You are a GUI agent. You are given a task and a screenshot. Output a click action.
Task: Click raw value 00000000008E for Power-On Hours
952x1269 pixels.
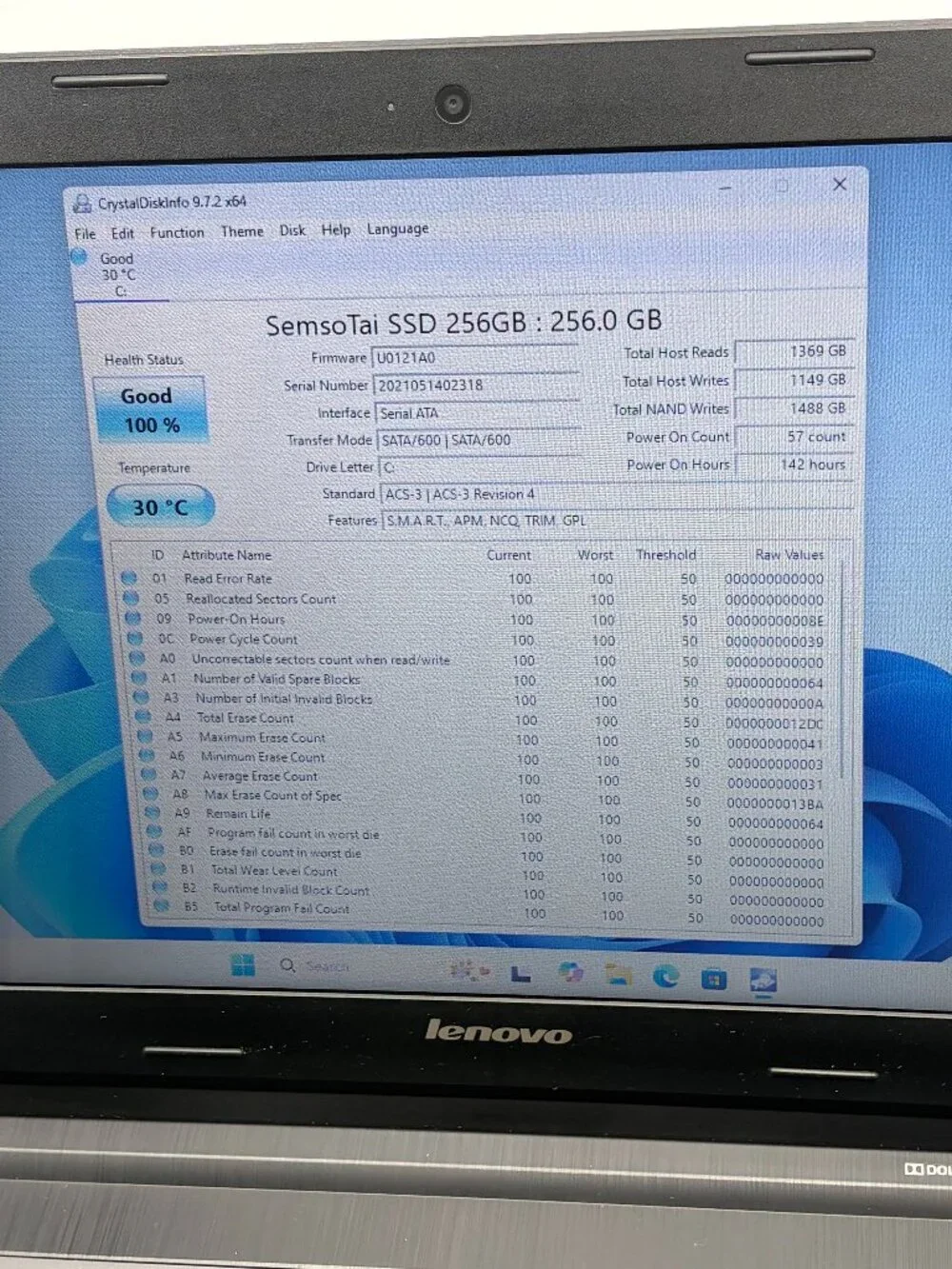point(775,620)
